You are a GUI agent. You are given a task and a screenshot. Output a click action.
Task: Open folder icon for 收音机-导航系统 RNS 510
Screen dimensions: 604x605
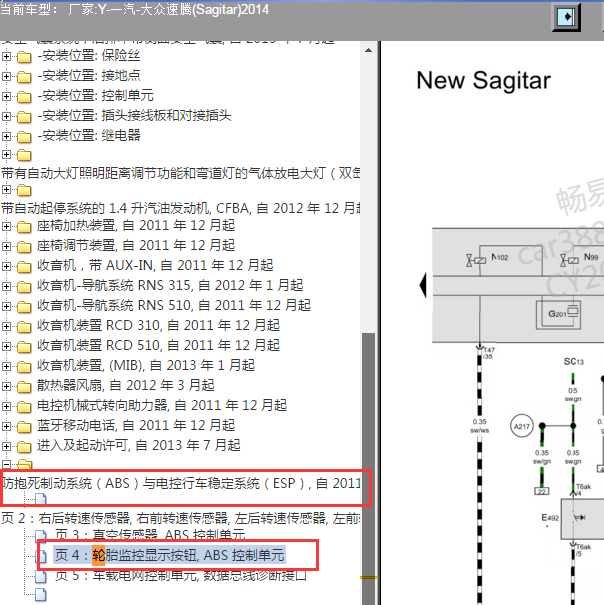(x=24, y=307)
